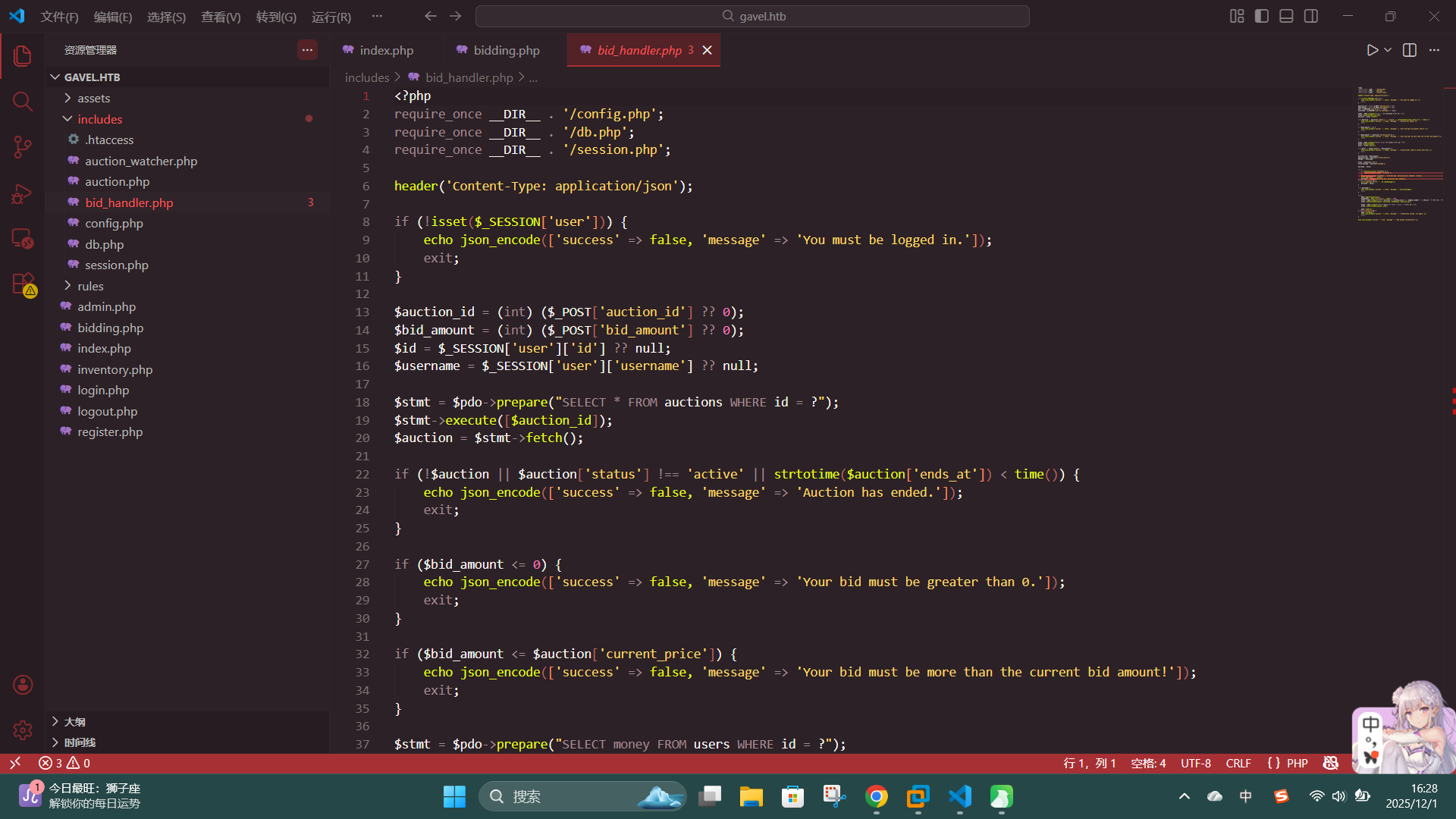The width and height of the screenshot is (1456, 819).
Task: Toggle the secondary side bar visibility
Action: 1311,16
